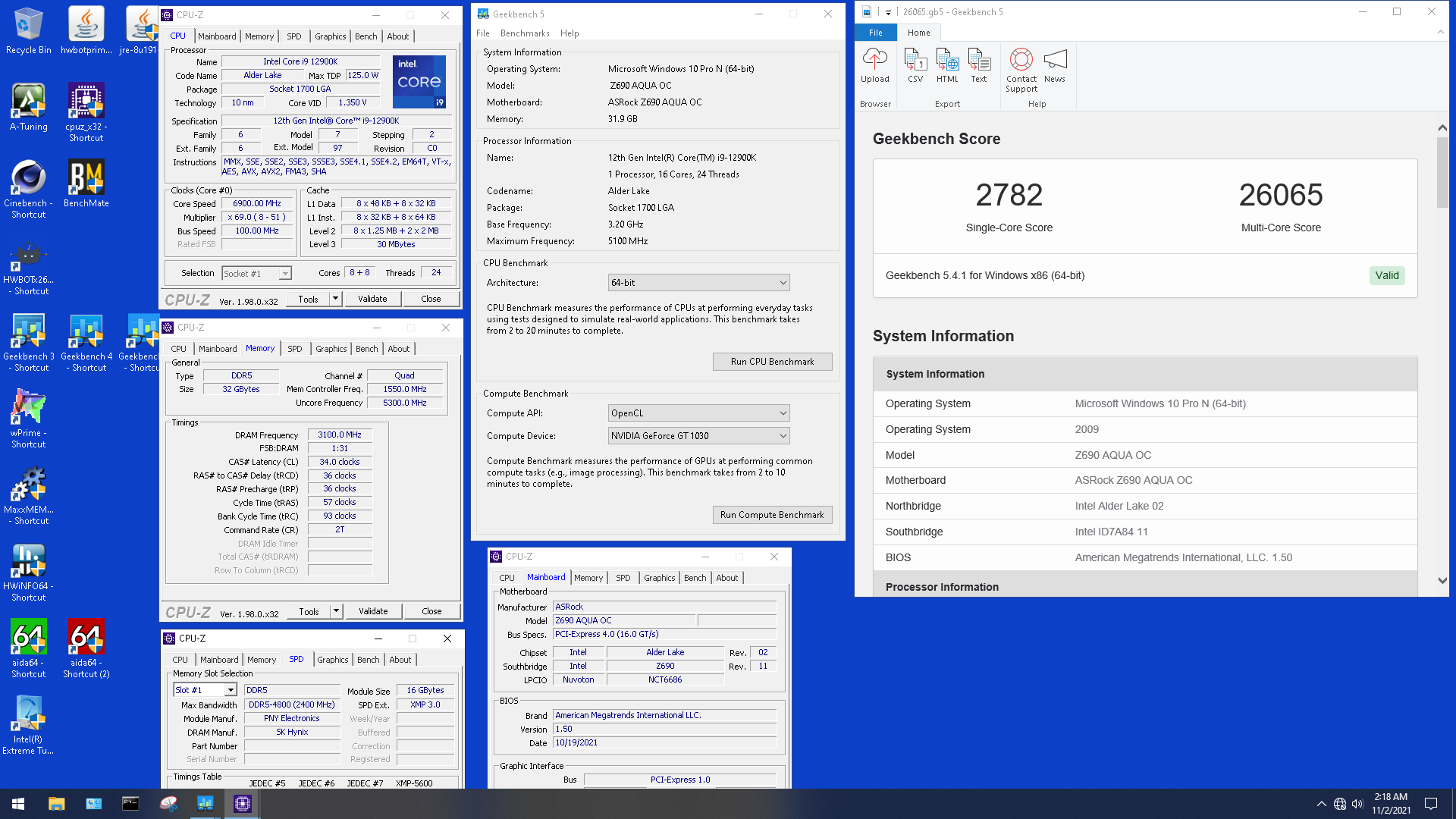1456x819 pixels.
Task: Open the Recycle Bin desktop icon
Action: tap(29, 30)
